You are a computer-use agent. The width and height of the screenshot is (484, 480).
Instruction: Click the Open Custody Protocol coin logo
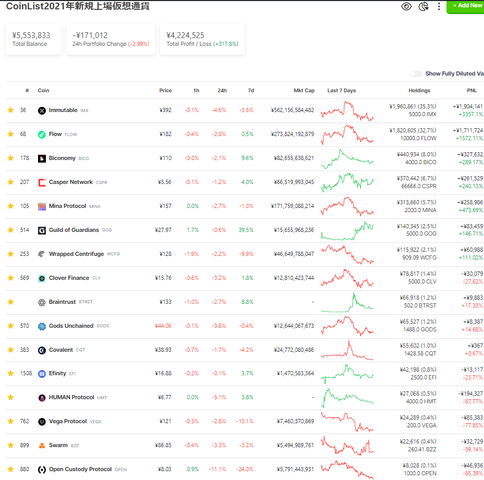pyautogui.click(x=42, y=470)
